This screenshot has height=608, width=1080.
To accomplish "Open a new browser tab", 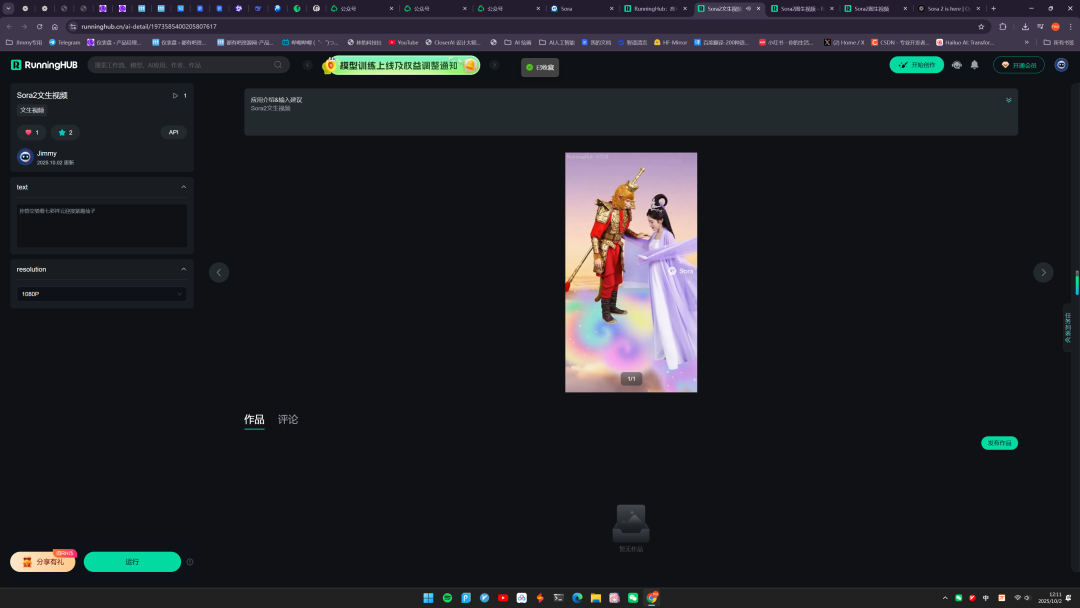I will coord(993,8).
